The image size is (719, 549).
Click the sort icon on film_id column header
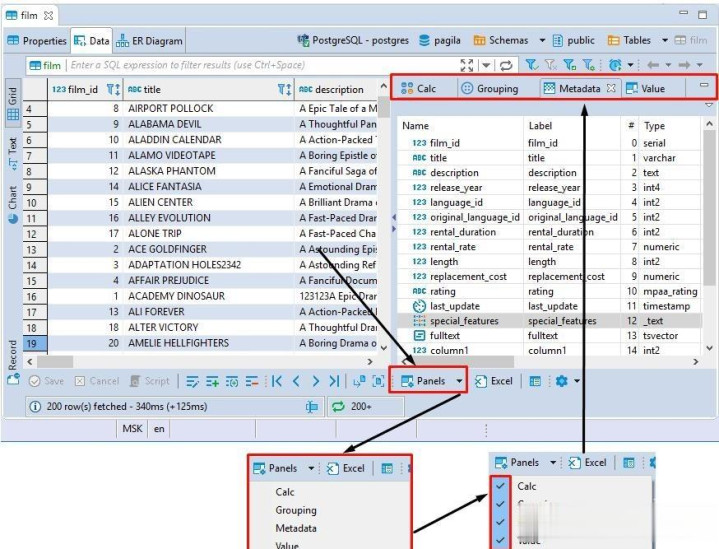[x=113, y=89]
